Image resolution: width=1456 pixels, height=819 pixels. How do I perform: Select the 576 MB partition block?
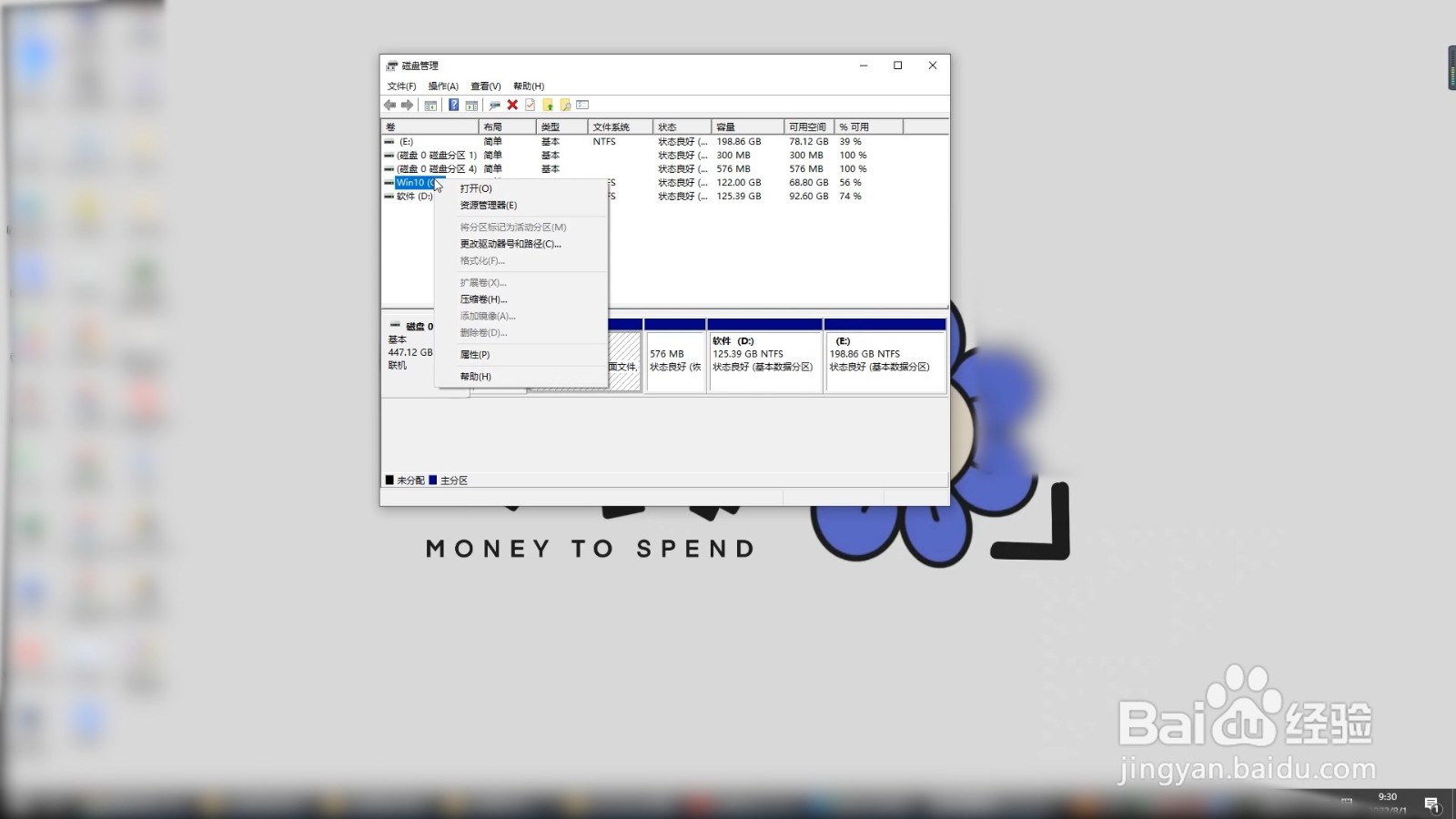pyautogui.click(x=675, y=356)
